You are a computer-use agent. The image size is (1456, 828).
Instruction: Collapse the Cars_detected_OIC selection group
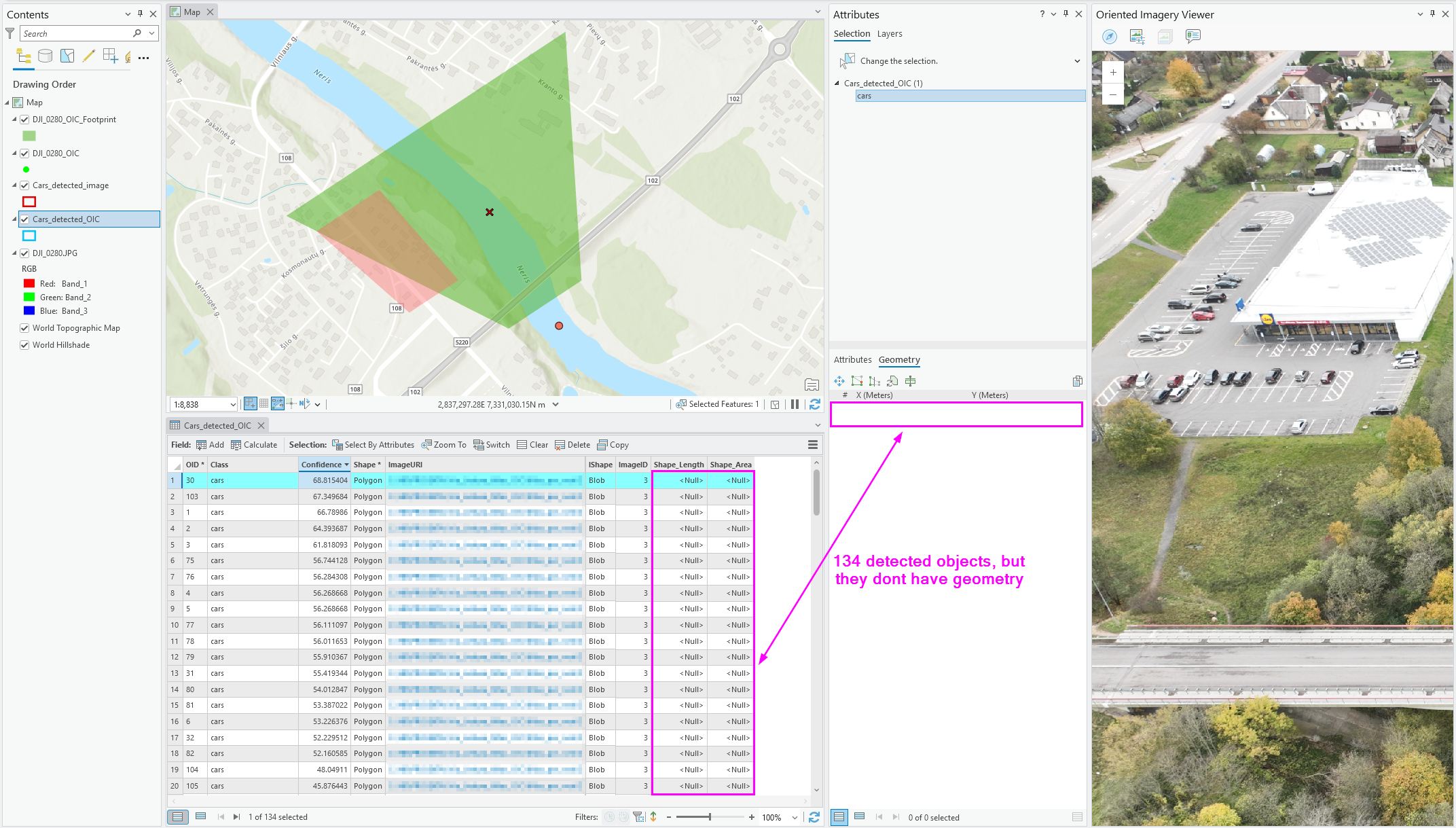tap(836, 83)
